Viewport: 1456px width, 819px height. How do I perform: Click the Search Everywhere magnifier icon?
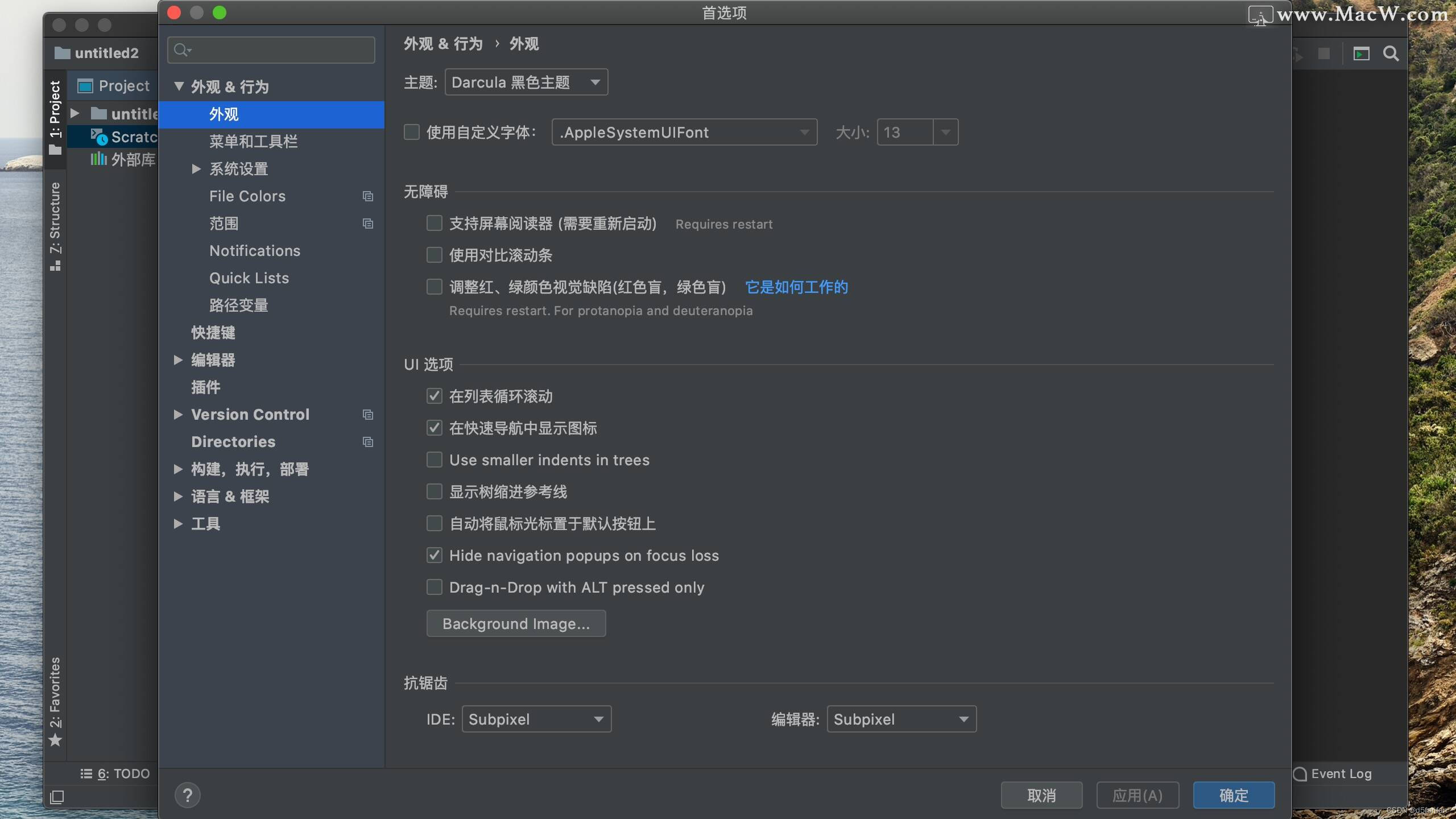pyautogui.click(x=1391, y=53)
